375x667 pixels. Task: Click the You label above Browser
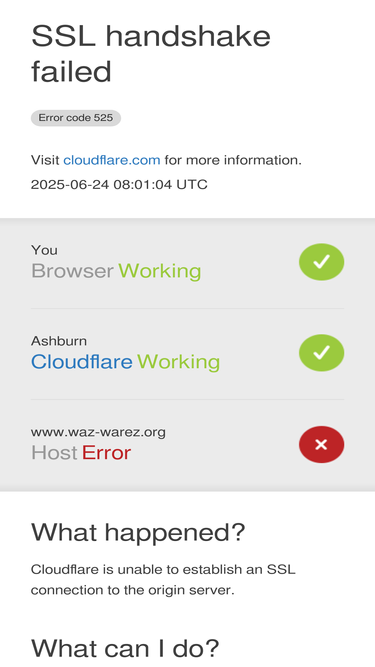[44, 250]
